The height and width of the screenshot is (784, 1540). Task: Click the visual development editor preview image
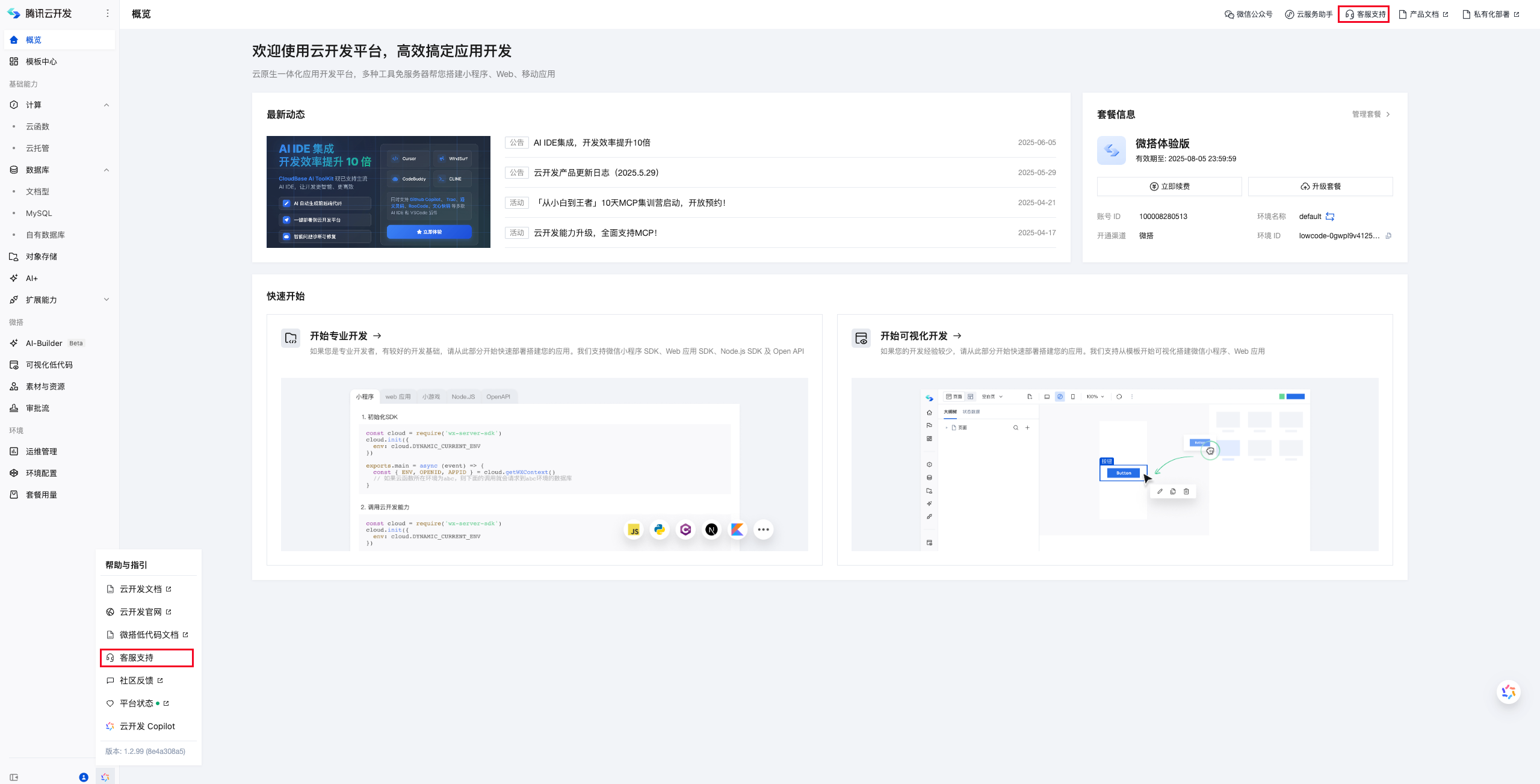click(x=1115, y=465)
